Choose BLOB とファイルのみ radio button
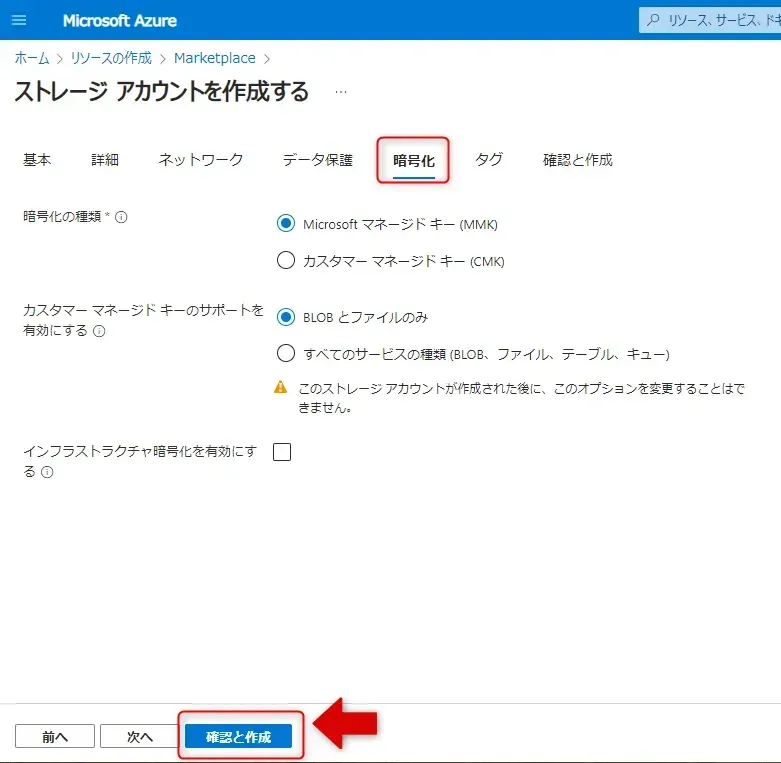 pyautogui.click(x=286, y=317)
